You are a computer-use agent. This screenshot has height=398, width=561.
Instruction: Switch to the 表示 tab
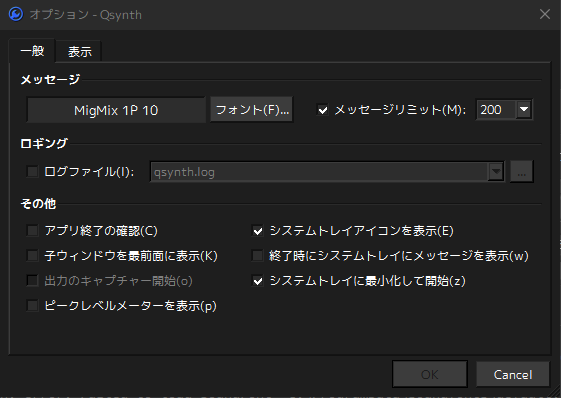click(80, 52)
